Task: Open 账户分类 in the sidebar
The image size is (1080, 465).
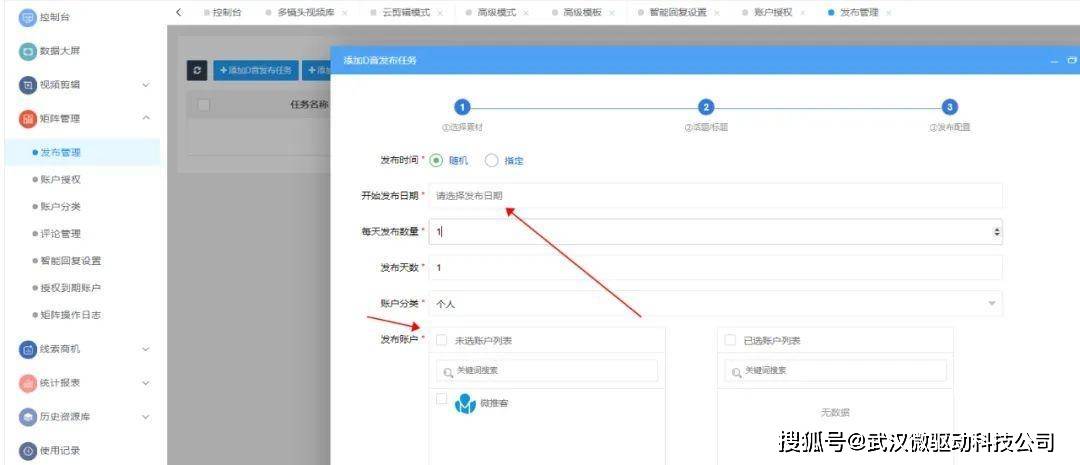Action: click(61, 207)
